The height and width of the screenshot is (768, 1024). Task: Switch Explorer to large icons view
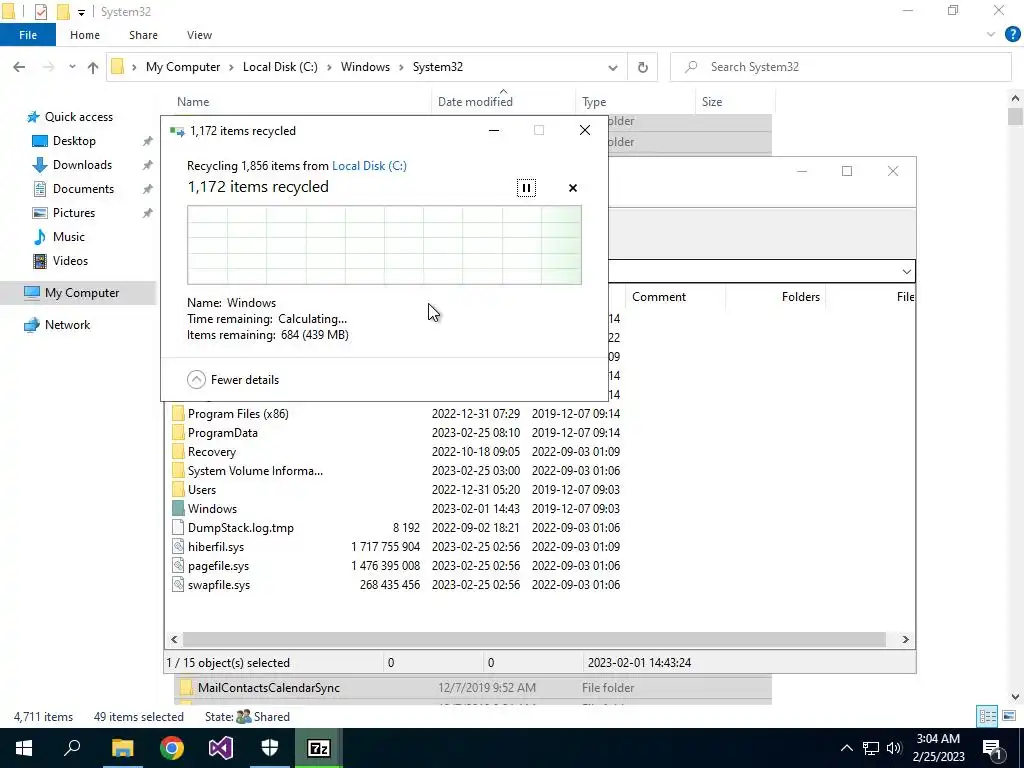point(1009,716)
